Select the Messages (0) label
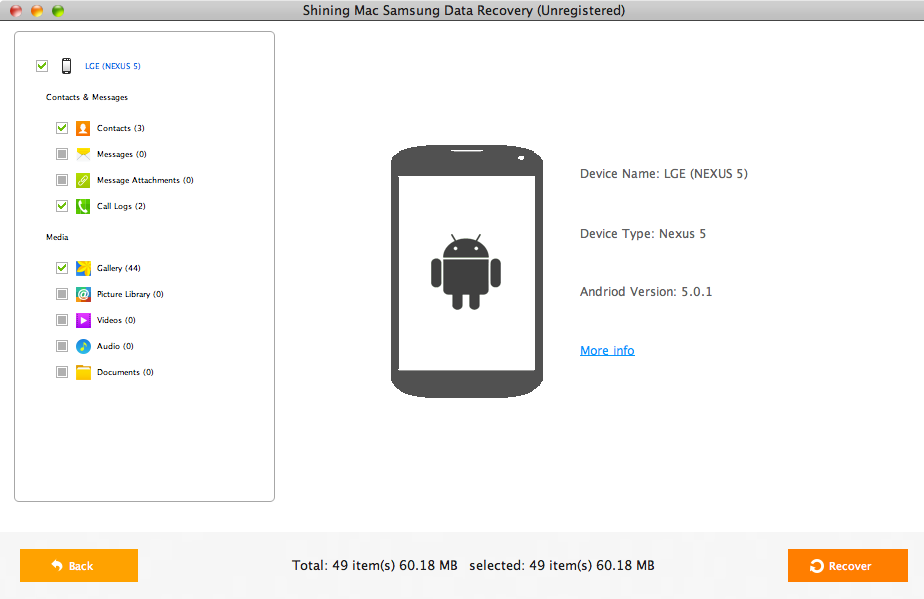The width and height of the screenshot is (924, 599). 121,154
